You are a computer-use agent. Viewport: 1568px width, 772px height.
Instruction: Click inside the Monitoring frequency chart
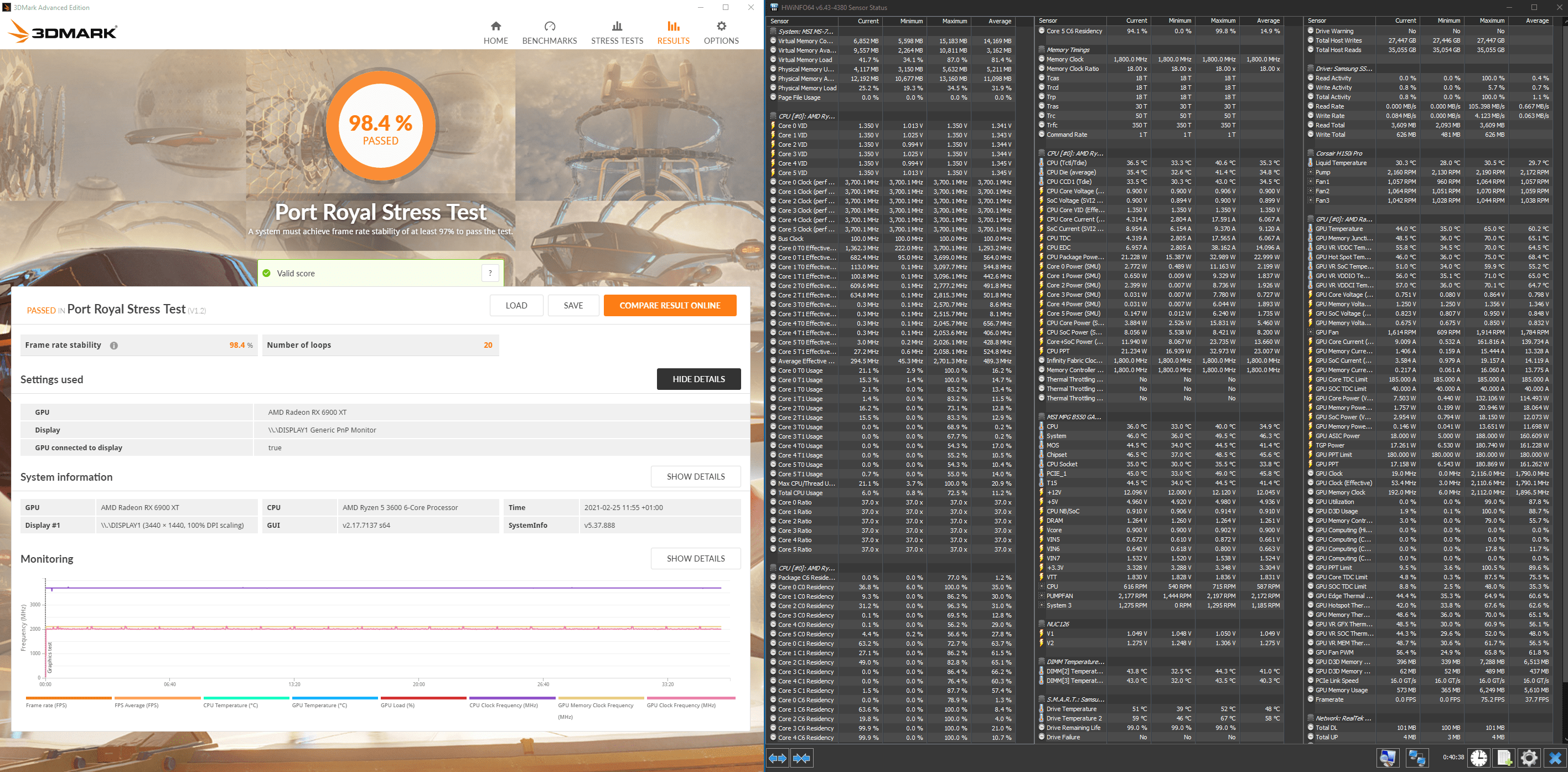tap(387, 630)
